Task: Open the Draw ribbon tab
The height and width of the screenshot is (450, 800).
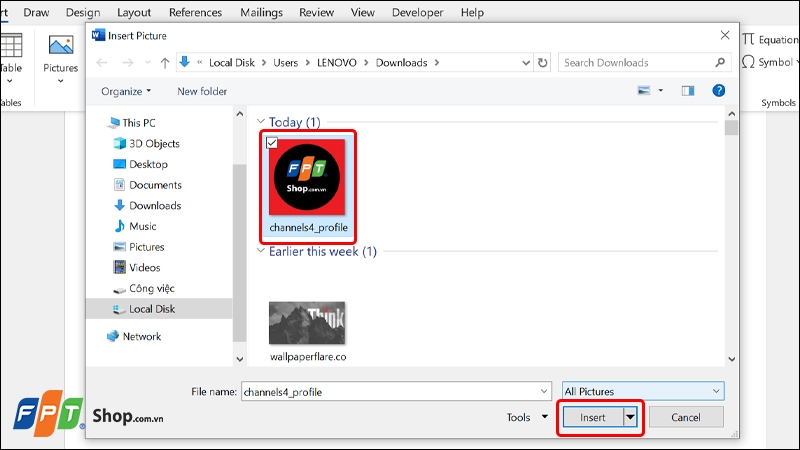Action: 36,12
